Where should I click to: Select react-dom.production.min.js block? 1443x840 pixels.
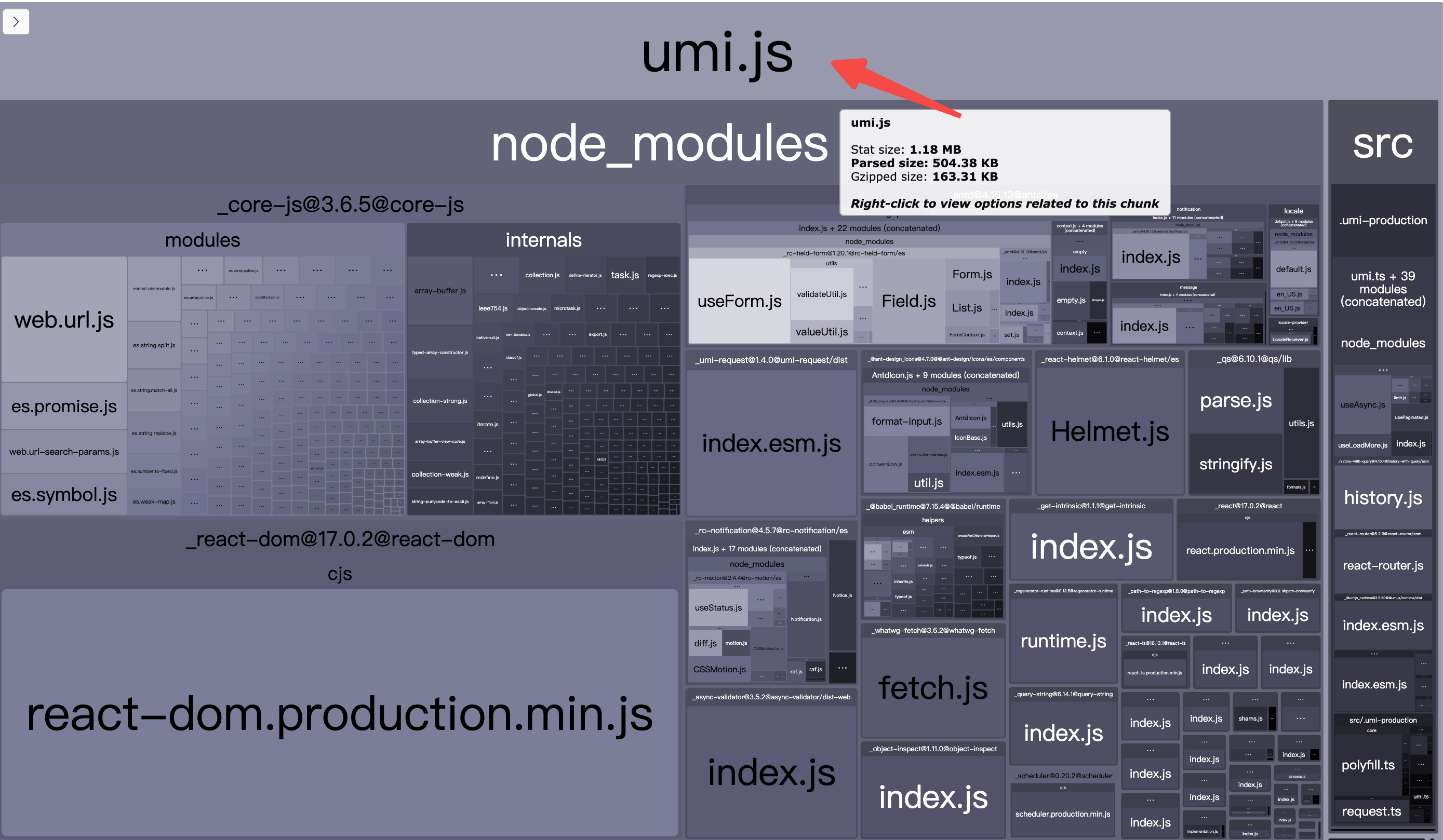coord(340,712)
